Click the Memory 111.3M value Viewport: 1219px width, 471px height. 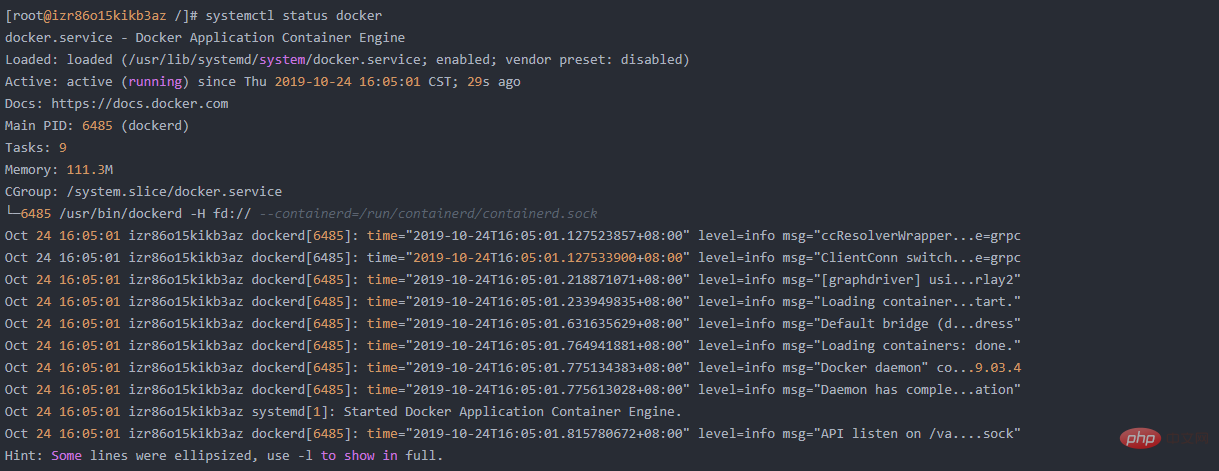(x=90, y=170)
